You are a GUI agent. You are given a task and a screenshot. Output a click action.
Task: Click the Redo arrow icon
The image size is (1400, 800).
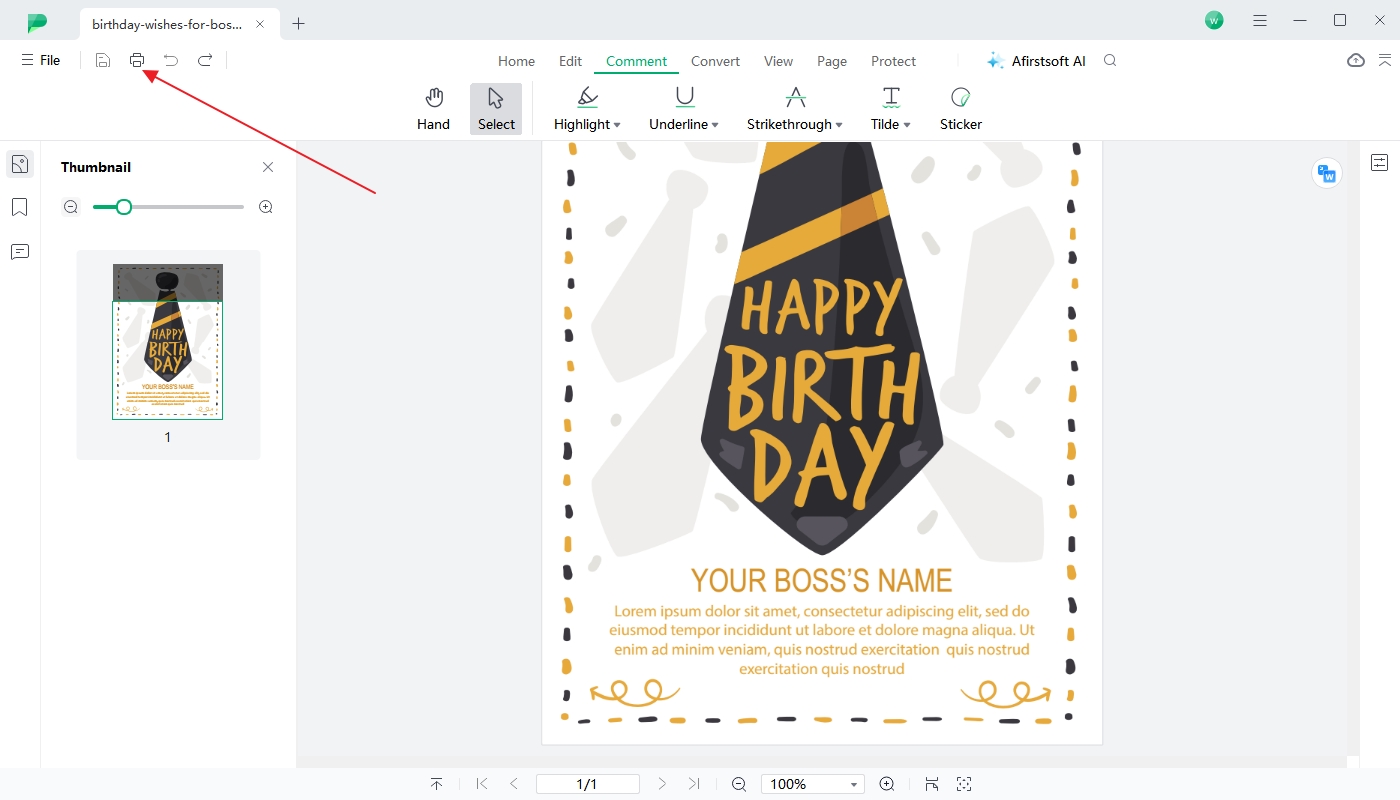pyautogui.click(x=205, y=60)
